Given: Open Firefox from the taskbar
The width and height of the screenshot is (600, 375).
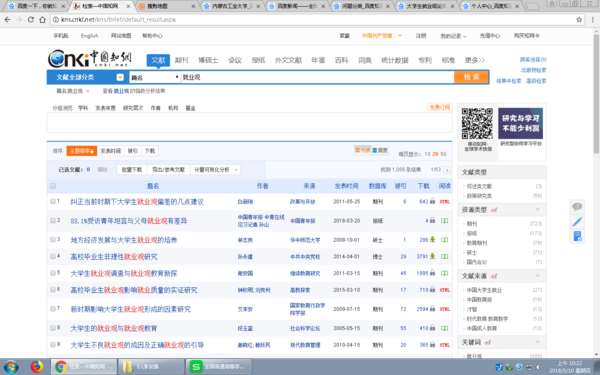Looking at the screenshot, I should click(37, 367).
